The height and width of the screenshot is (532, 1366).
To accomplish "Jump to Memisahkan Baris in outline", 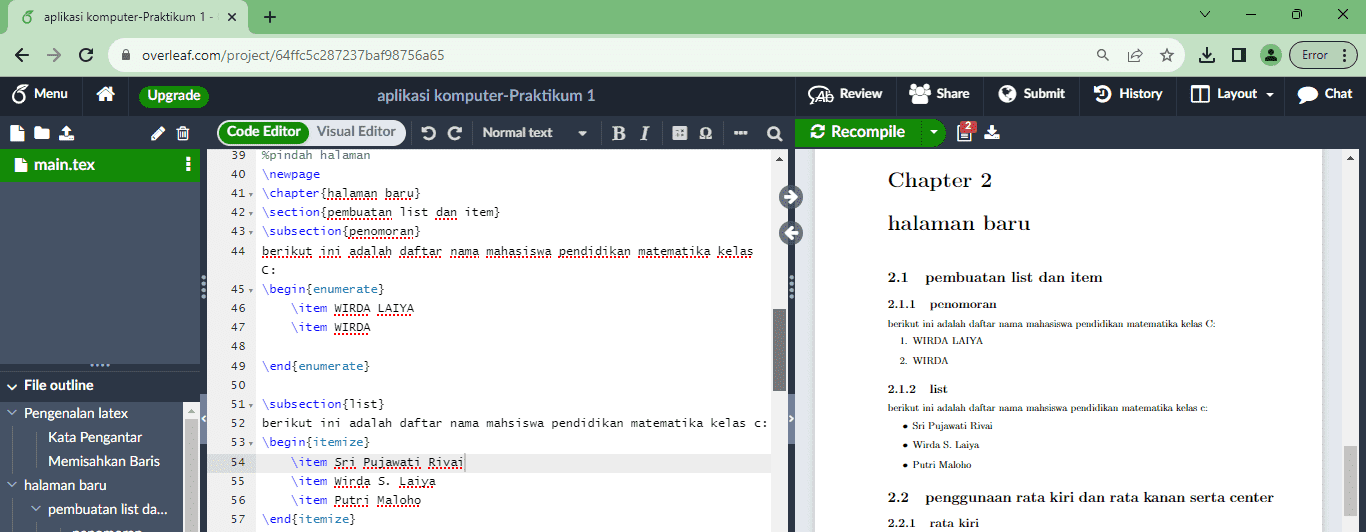I will point(104,461).
